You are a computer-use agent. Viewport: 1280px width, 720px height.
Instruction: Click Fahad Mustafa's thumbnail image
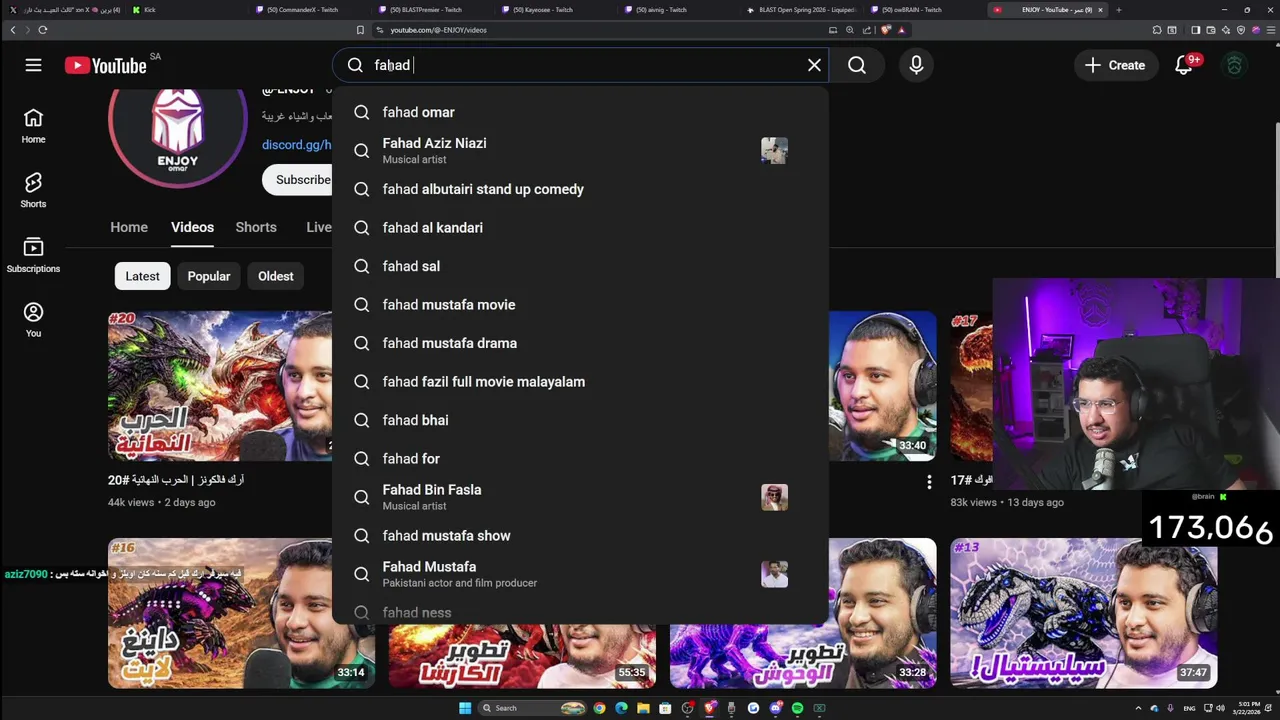click(774, 574)
